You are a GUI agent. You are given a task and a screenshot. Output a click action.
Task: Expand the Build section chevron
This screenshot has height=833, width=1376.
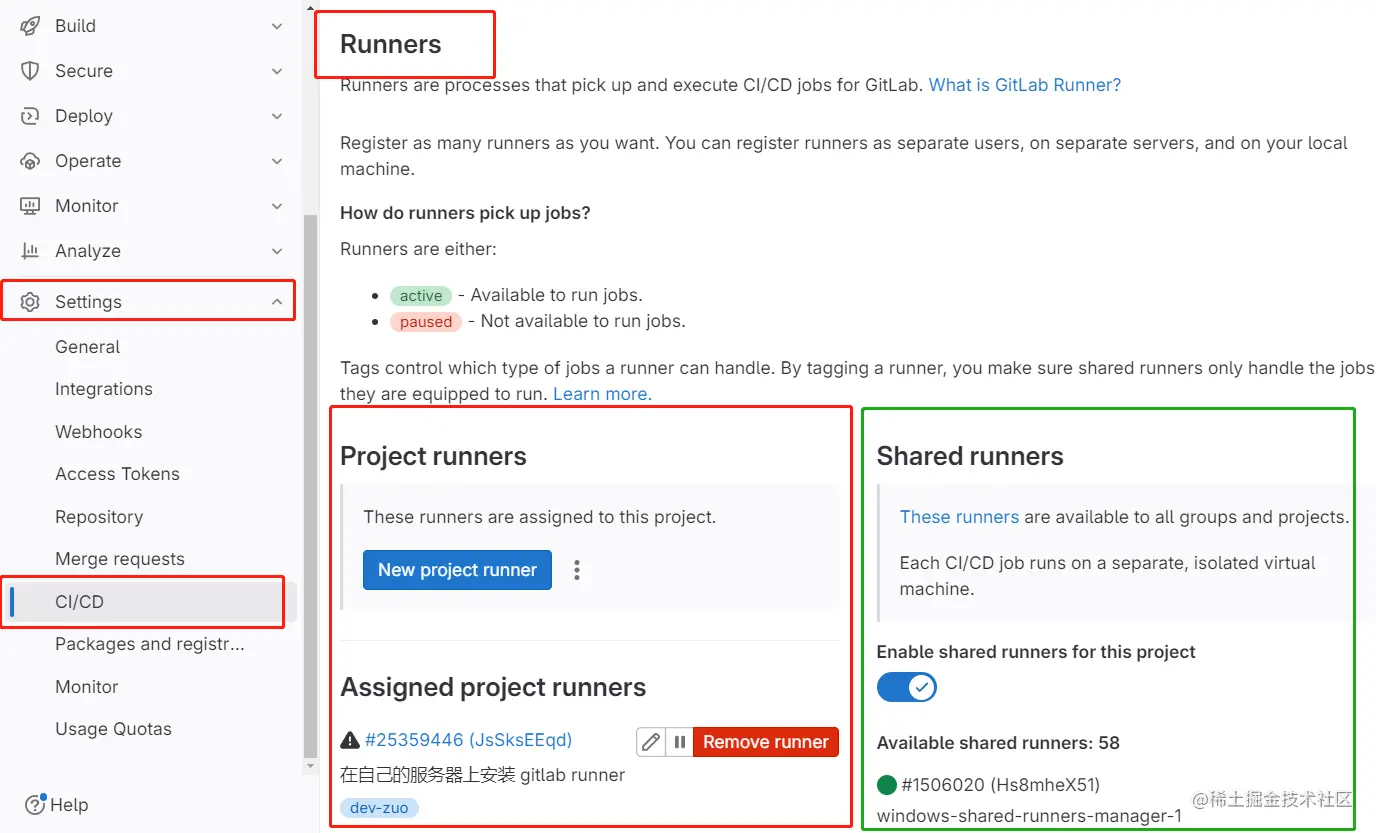[x=277, y=26]
